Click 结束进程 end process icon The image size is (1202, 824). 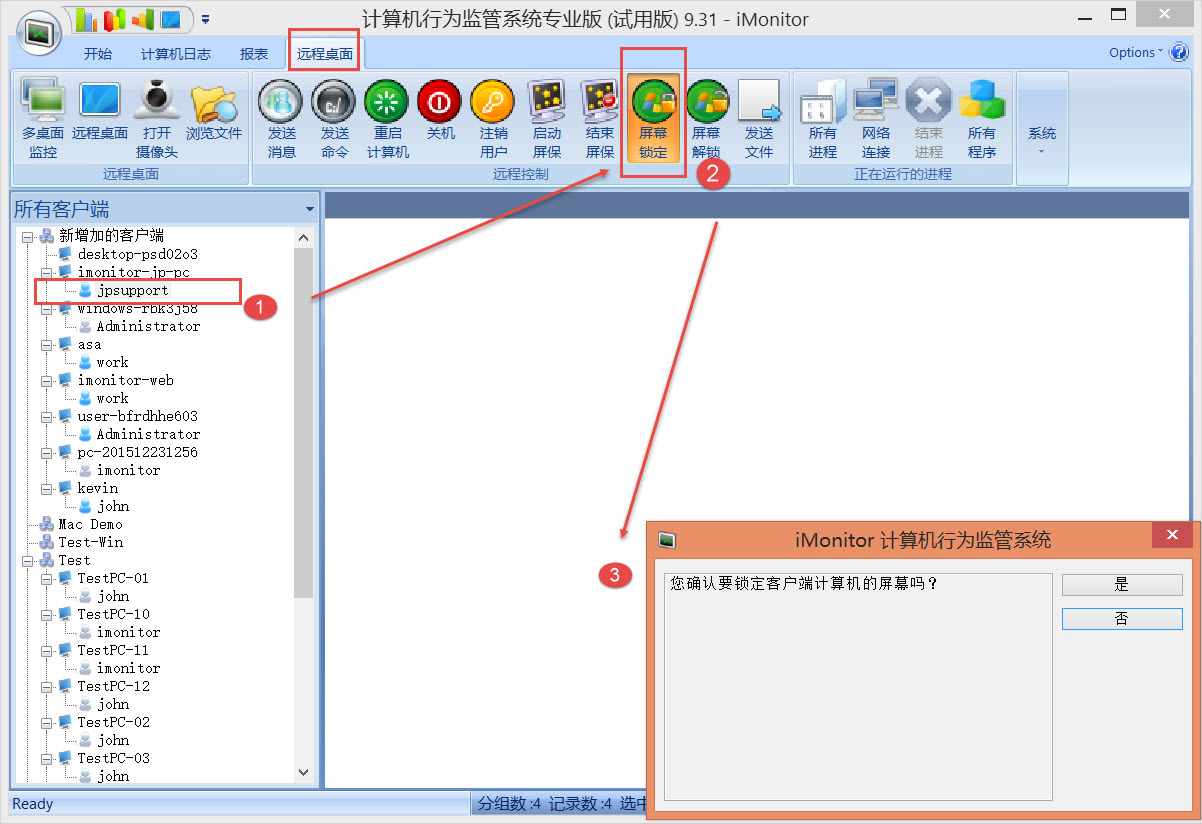tap(929, 121)
